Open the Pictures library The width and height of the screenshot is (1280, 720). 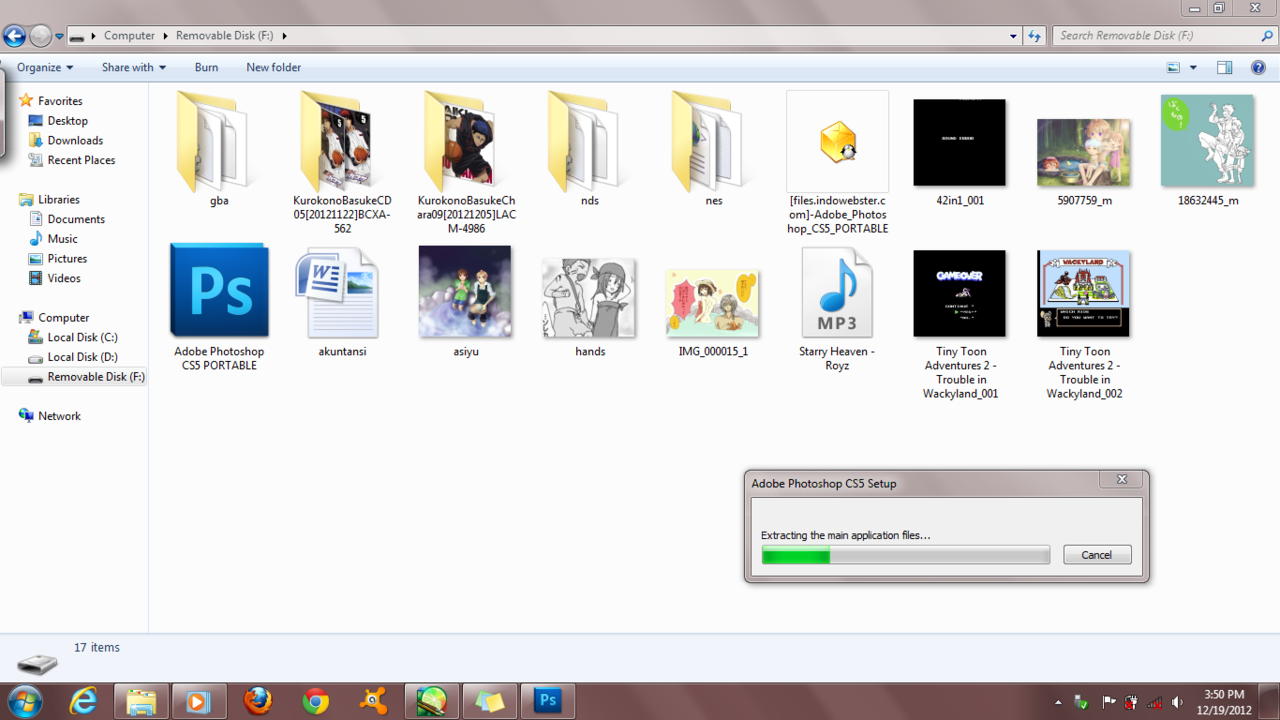click(x=67, y=259)
